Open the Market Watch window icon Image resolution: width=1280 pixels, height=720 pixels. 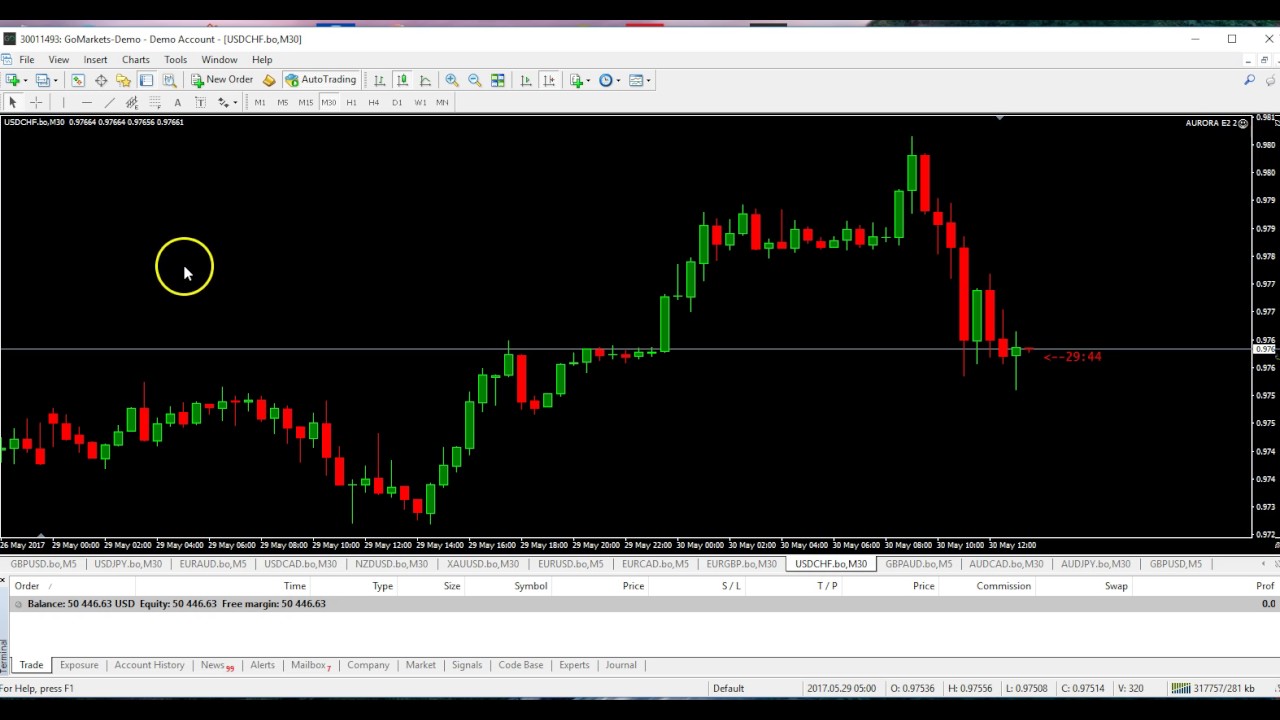click(x=78, y=80)
